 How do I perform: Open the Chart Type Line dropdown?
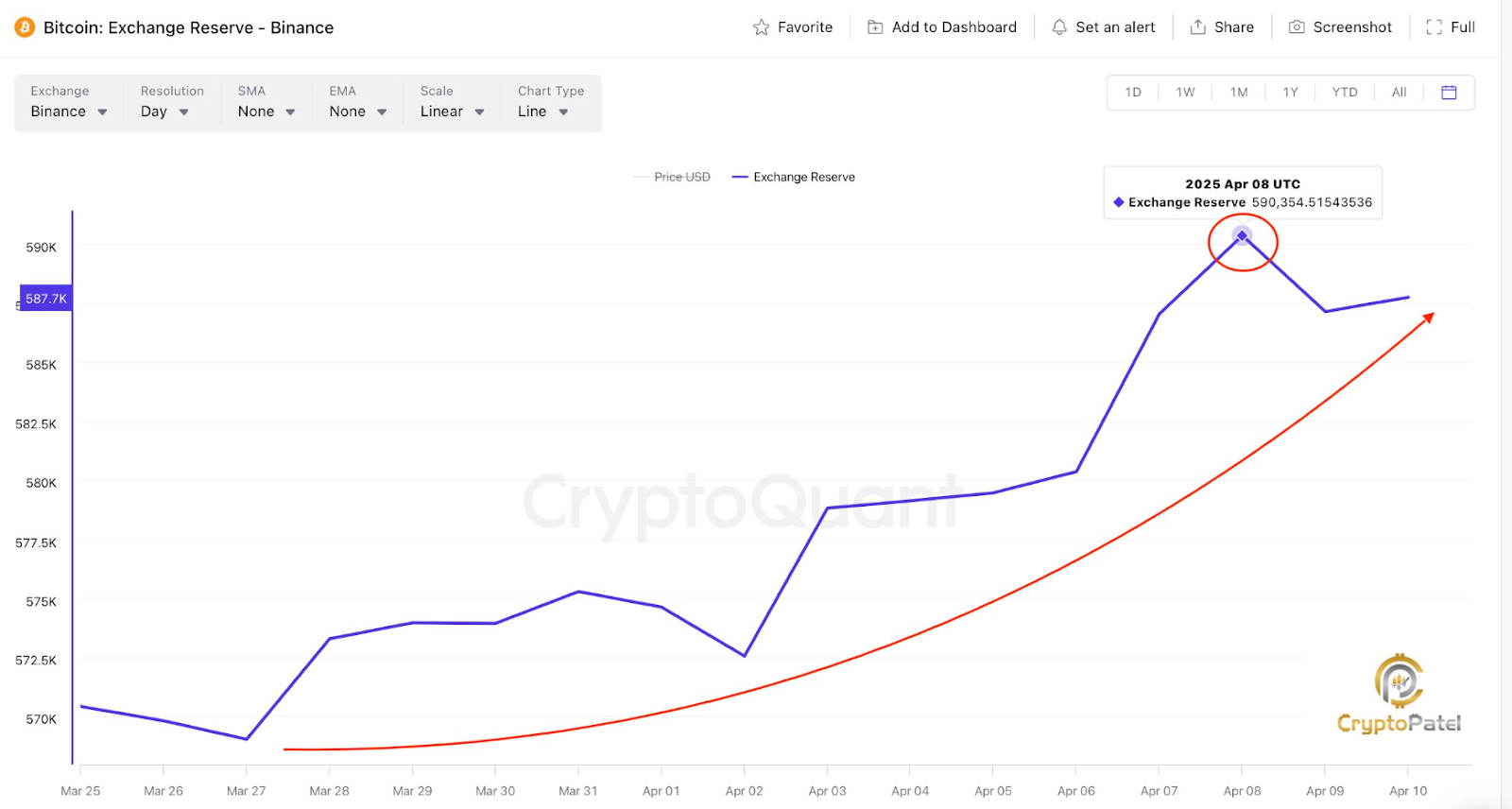[551, 102]
